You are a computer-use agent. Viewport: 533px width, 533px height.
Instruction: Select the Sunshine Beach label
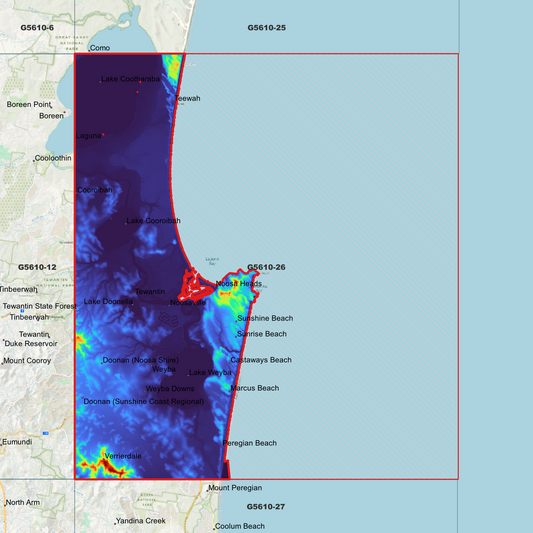pos(265,318)
